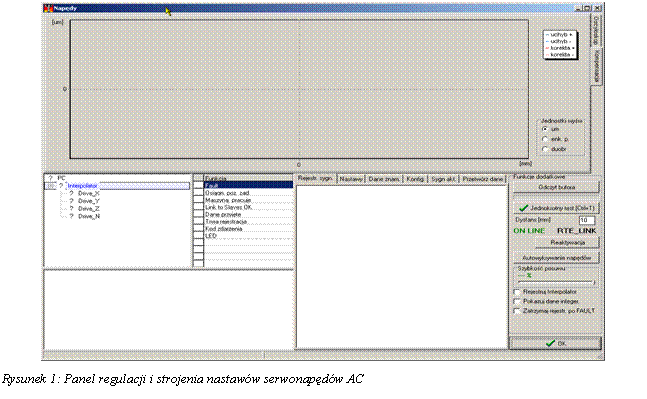This screenshot has height=399, width=647.
Task: Open the Rejestr. sygn. tab
Action: [x=316, y=178]
